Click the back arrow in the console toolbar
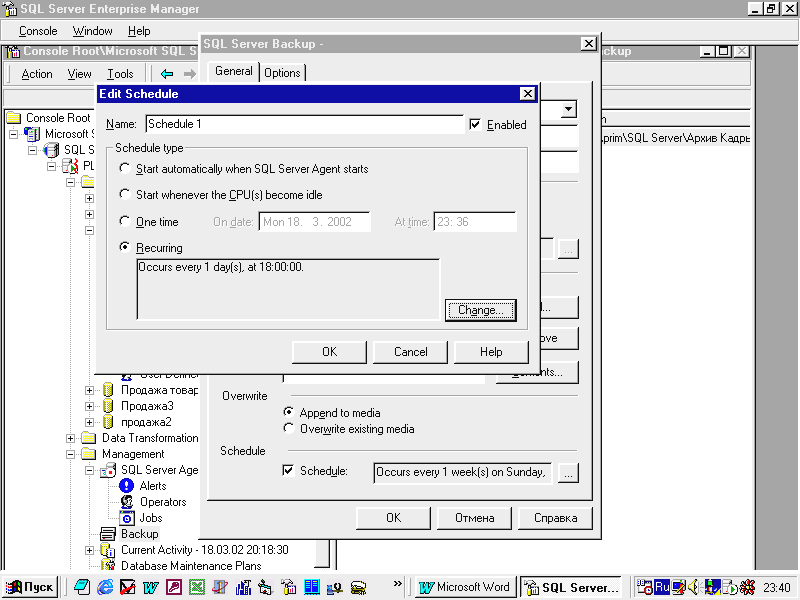Viewport: 800px width, 600px height. pyautogui.click(x=167, y=74)
